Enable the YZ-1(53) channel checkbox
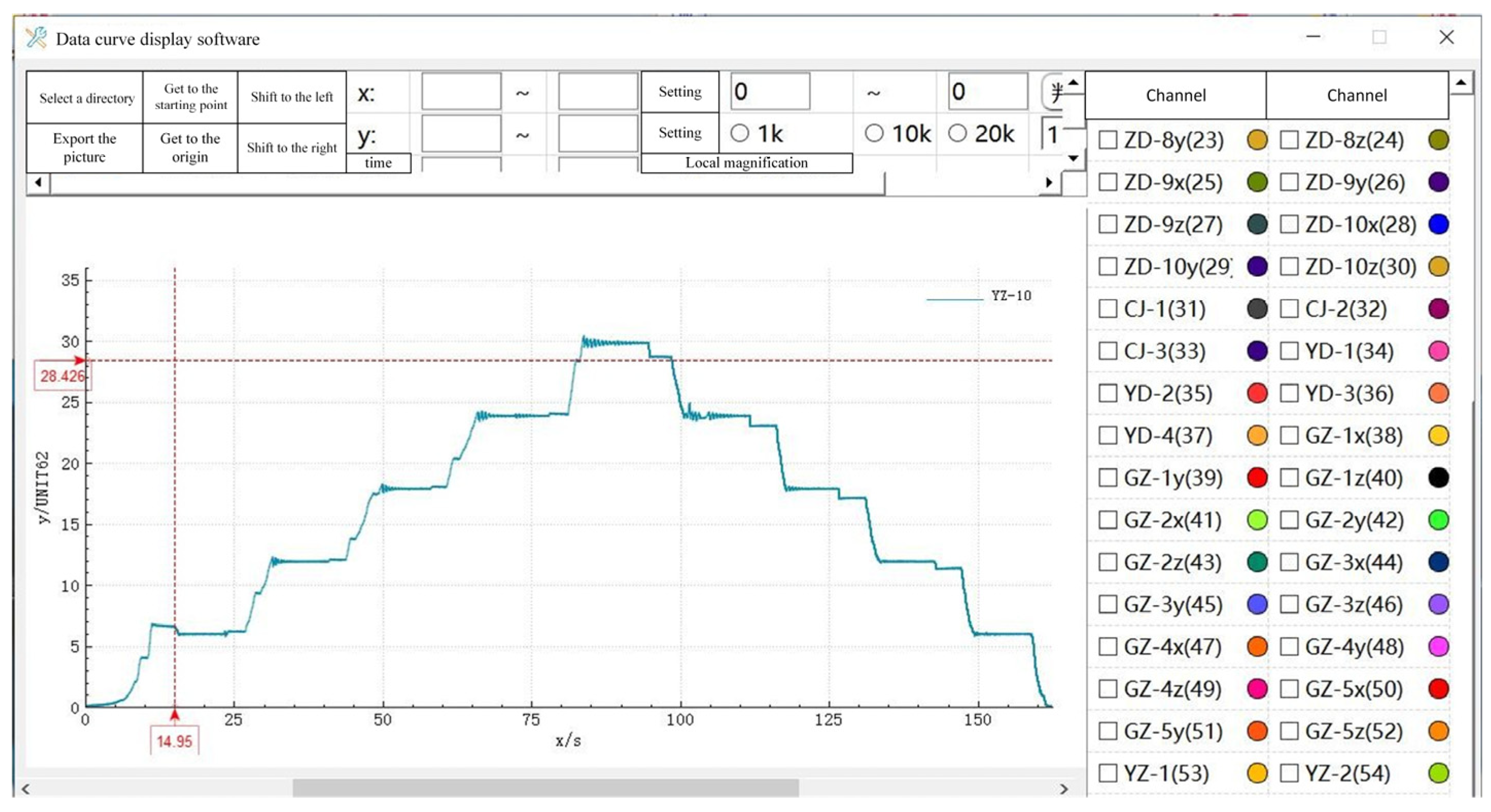Image resolution: width=1491 pixels, height=812 pixels. pos(1108,773)
